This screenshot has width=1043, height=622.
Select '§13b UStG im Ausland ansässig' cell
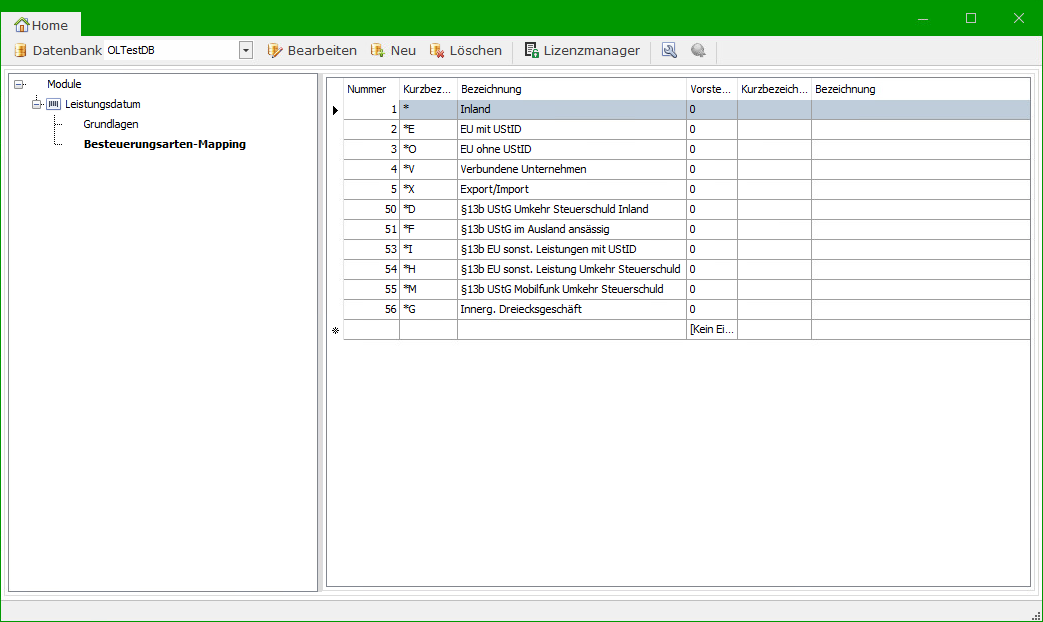(572, 230)
